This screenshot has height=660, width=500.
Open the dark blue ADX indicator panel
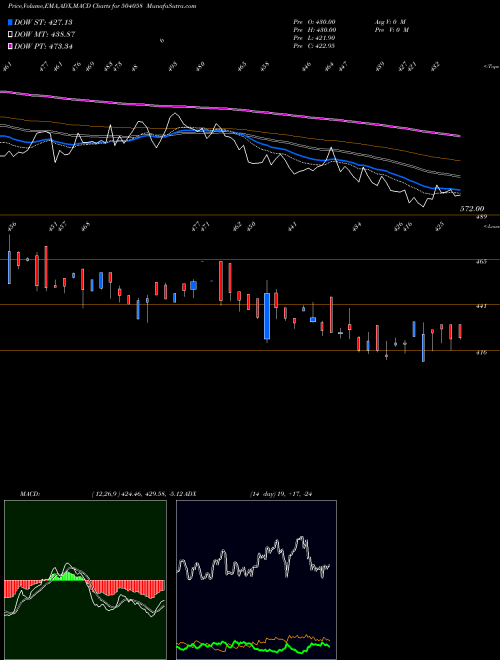pyautogui.click(x=256, y=580)
